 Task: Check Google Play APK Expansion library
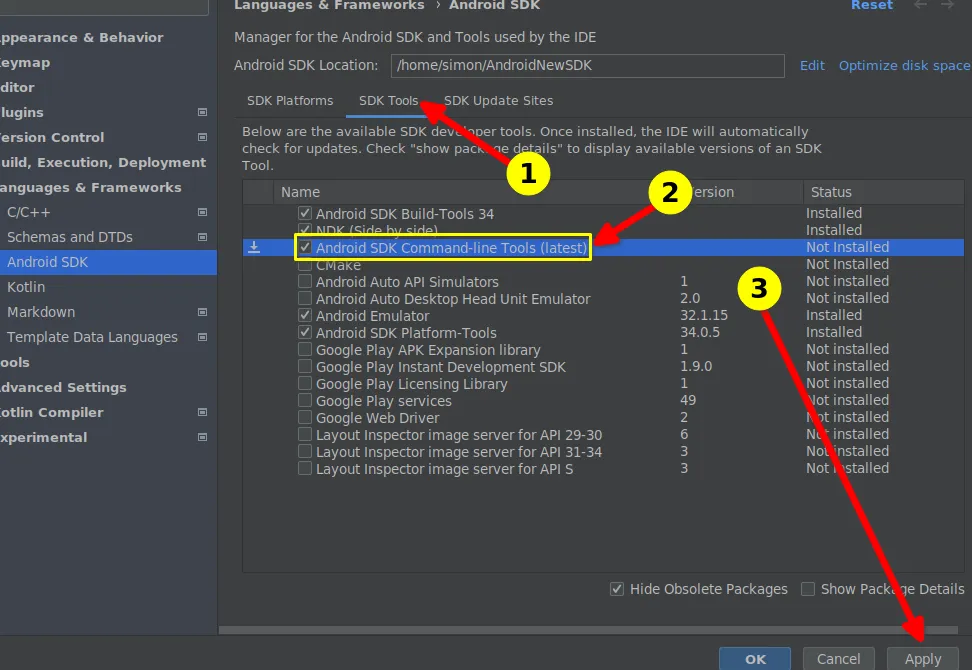(304, 350)
